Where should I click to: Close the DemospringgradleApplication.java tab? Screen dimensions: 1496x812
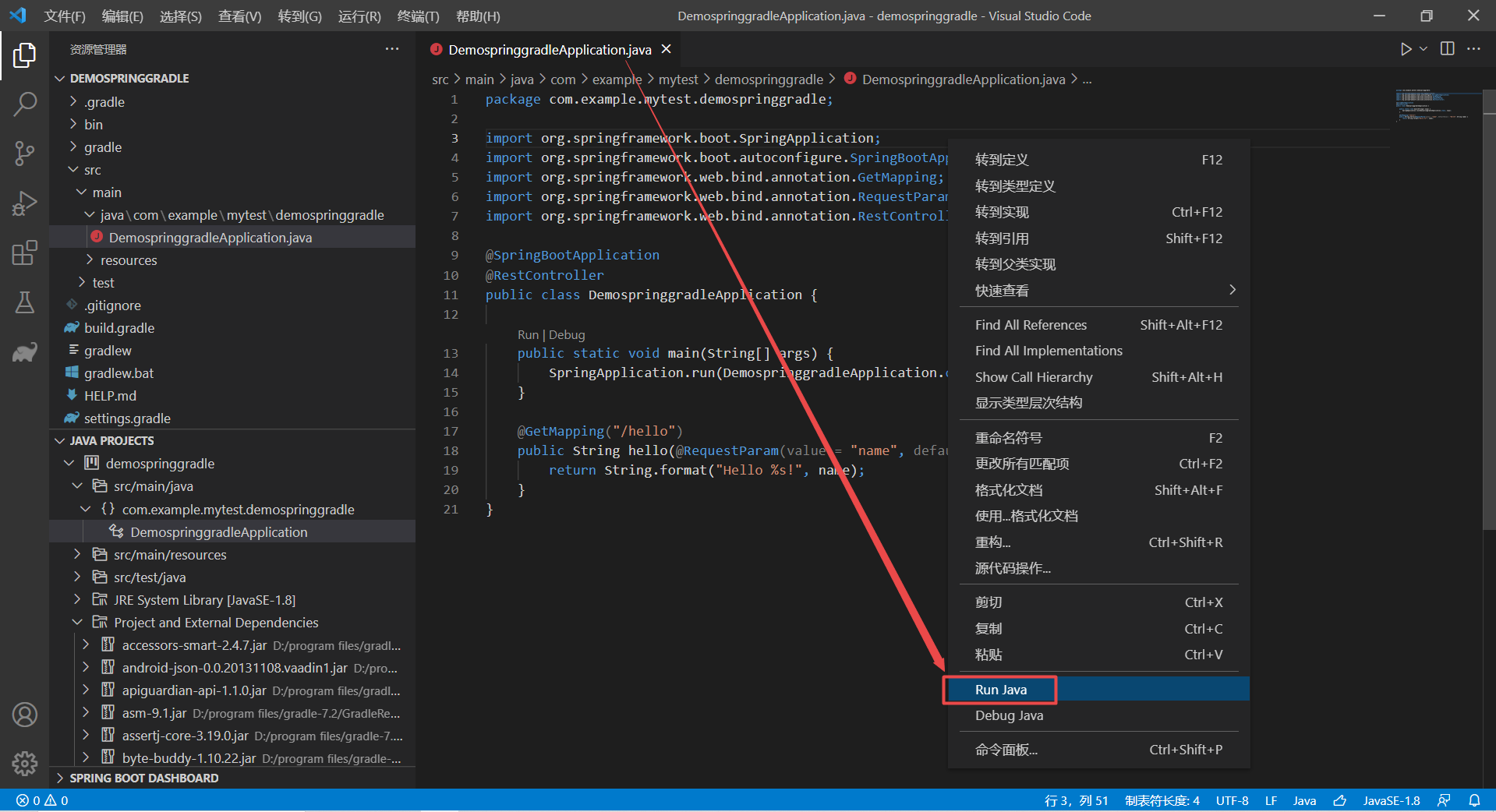tap(667, 49)
